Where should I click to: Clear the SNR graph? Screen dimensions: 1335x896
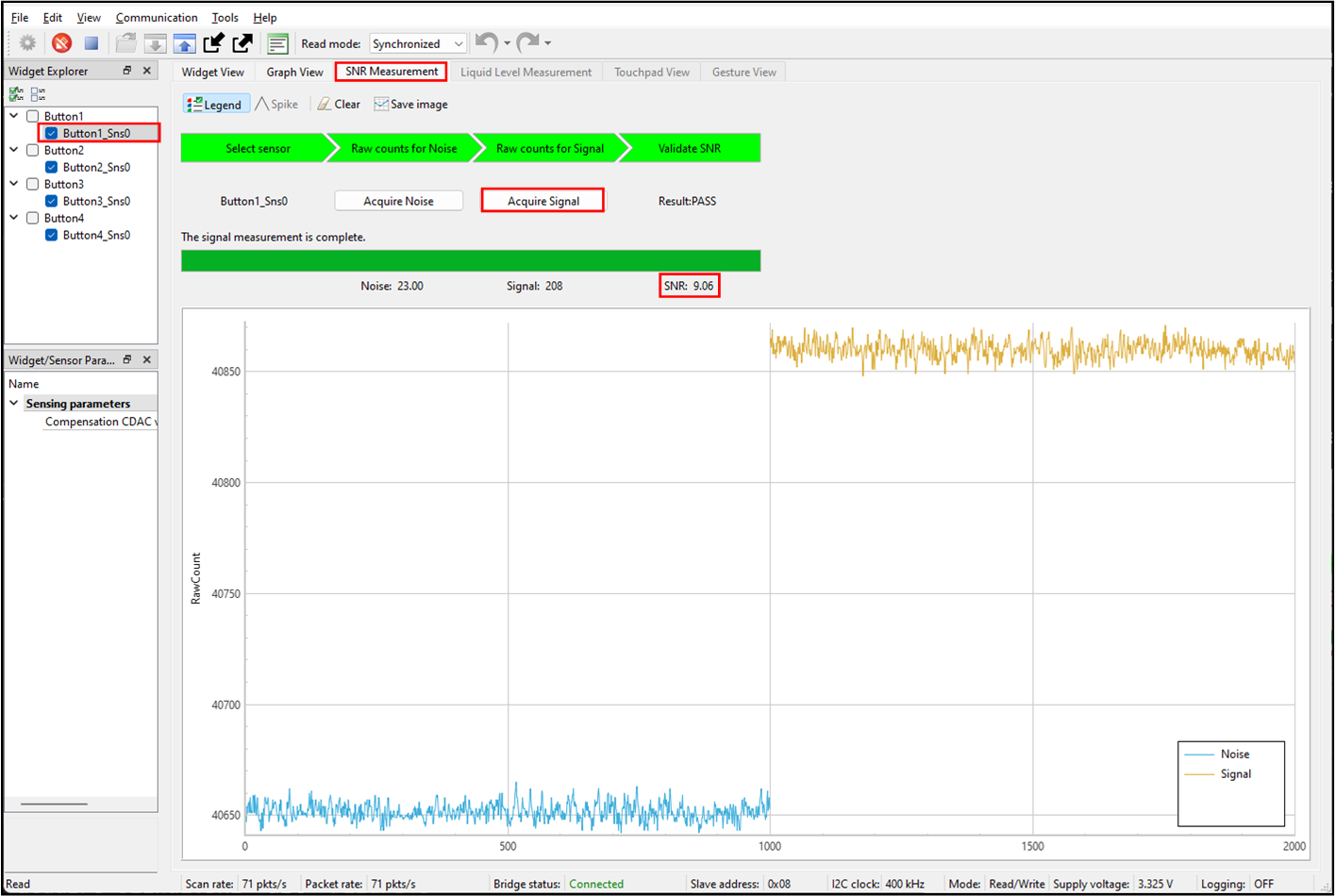pos(339,105)
